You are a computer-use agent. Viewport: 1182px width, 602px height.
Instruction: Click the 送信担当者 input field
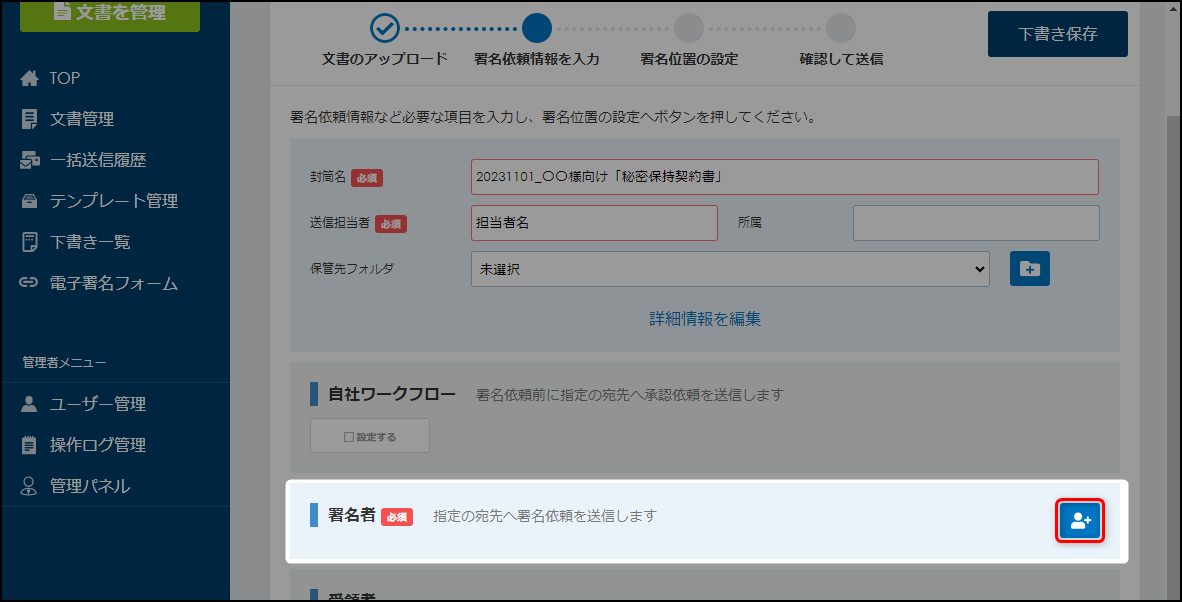(593, 223)
